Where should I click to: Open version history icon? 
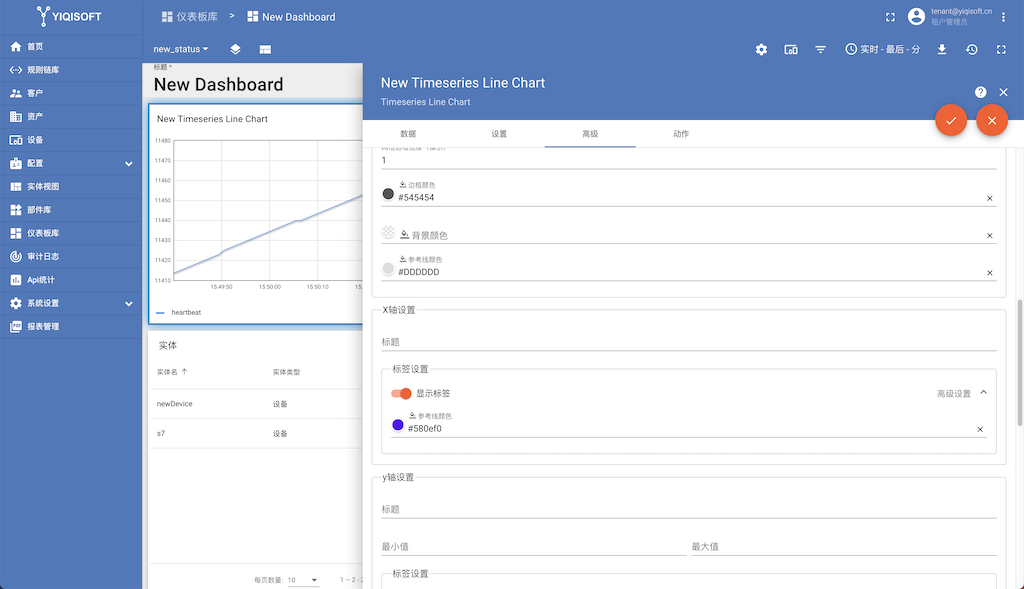972,49
